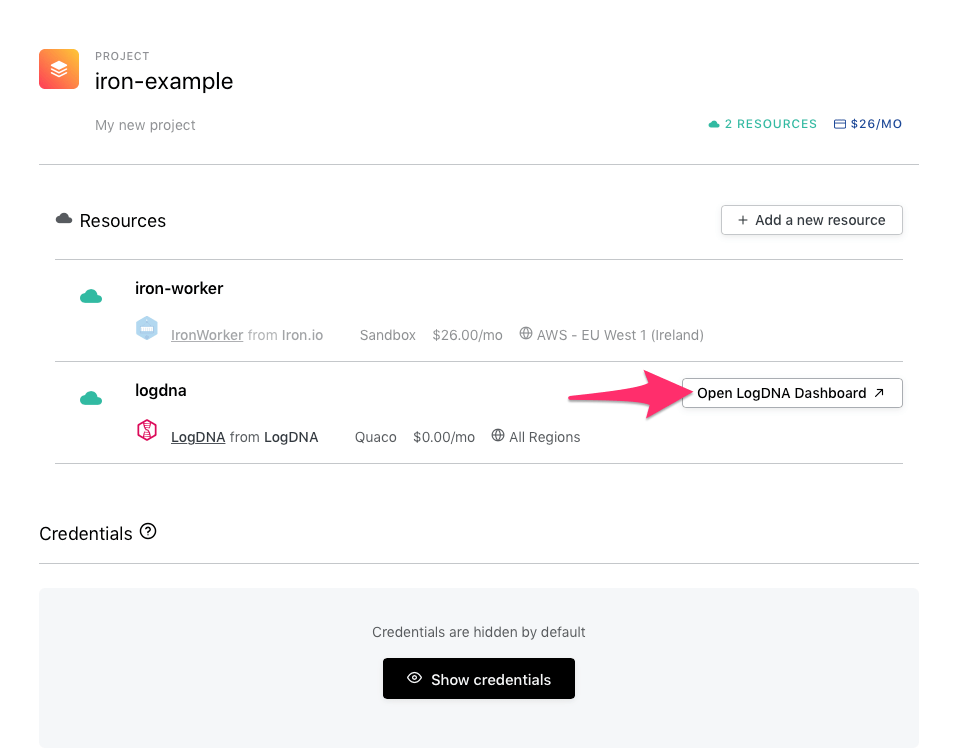Screen dimensions: 959x753
Task: Click the external arrow in Open LogDNA Dashboard
Action: [879, 393]
